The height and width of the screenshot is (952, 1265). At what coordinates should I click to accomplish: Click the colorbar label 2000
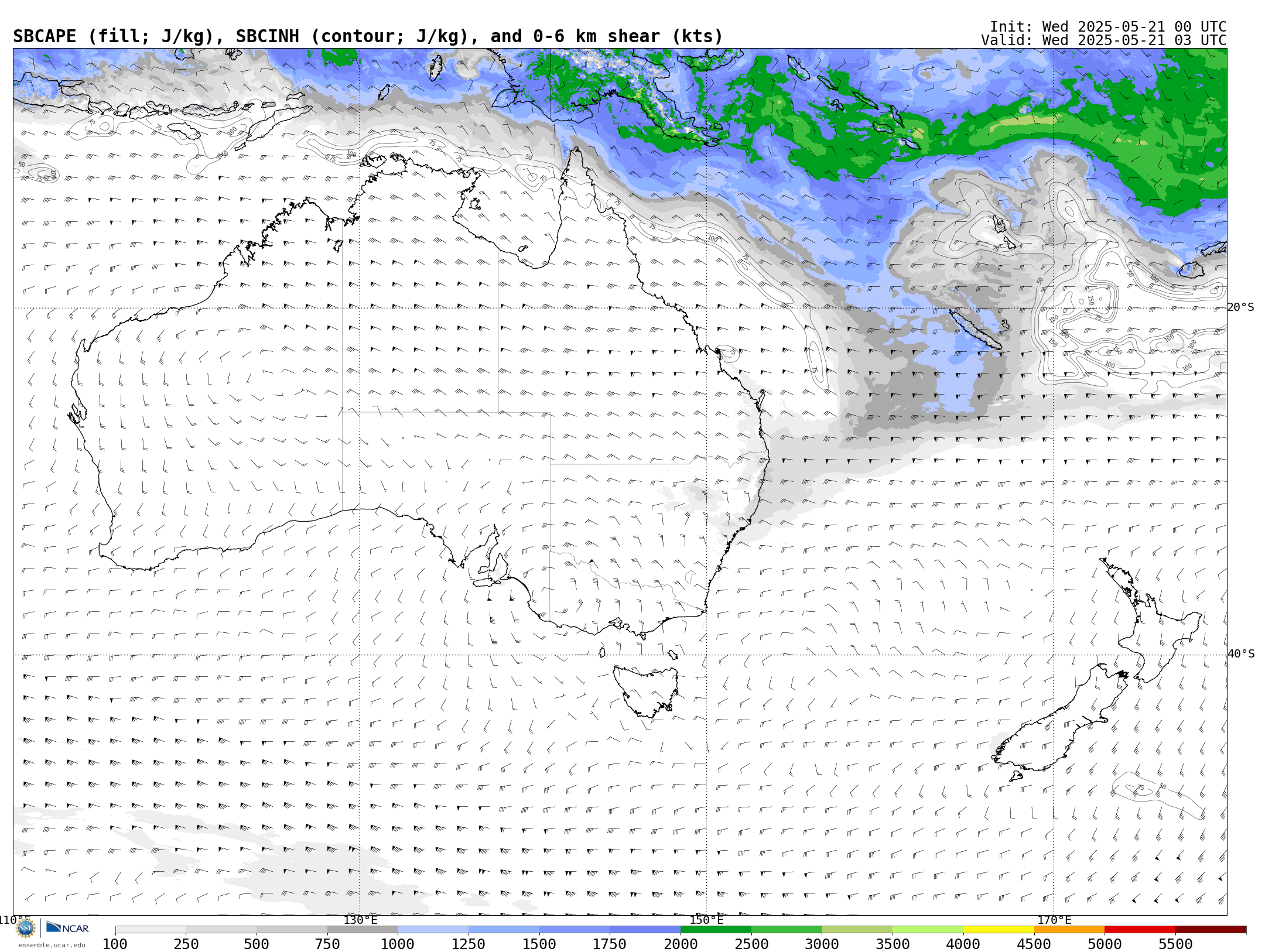click(681, 944)
